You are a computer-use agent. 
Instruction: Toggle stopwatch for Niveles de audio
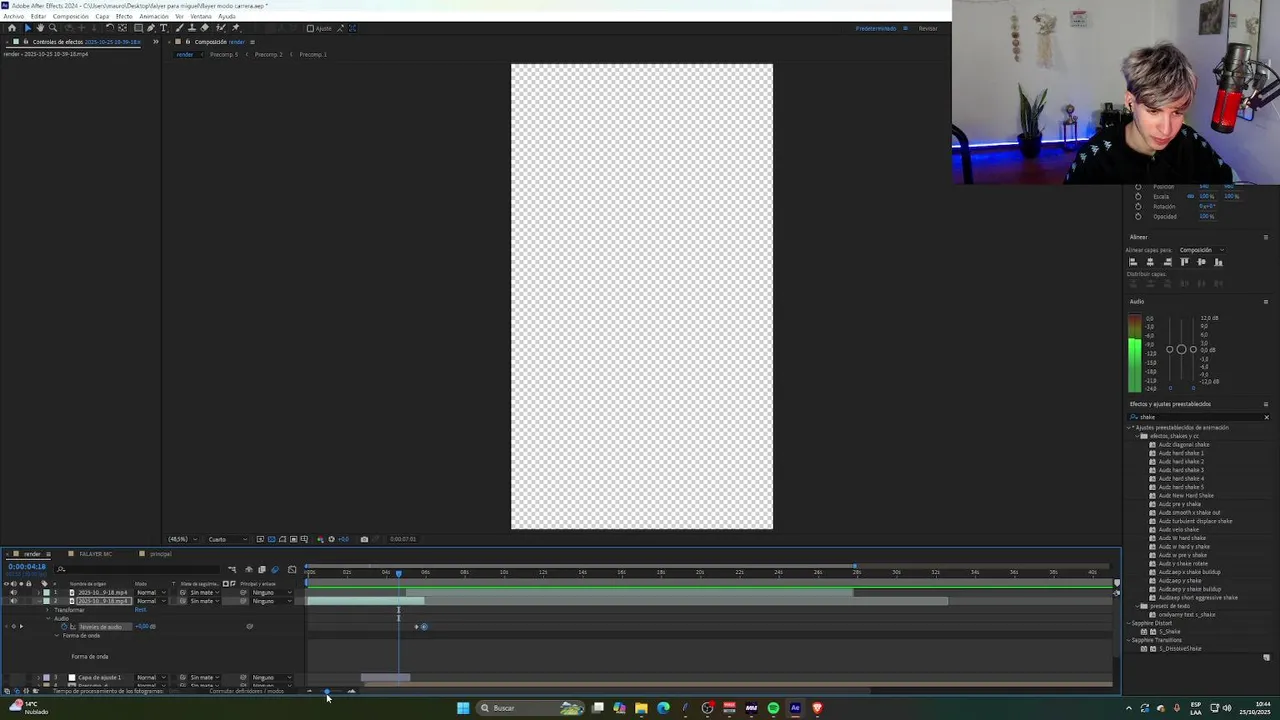tap(64, 627)
